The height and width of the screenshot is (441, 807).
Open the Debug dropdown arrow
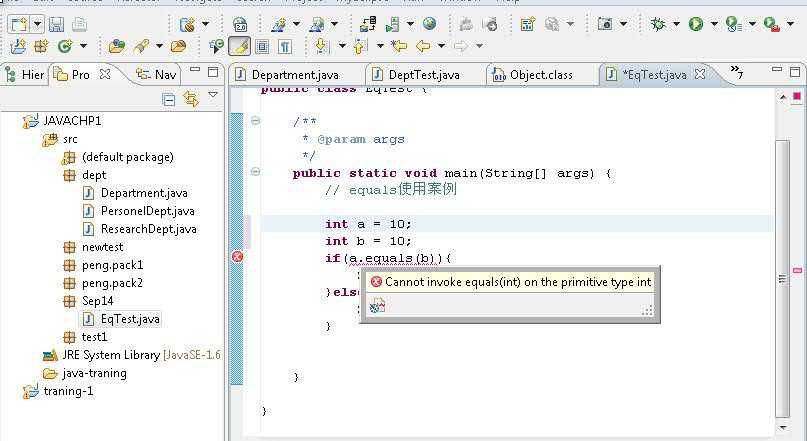676,24
